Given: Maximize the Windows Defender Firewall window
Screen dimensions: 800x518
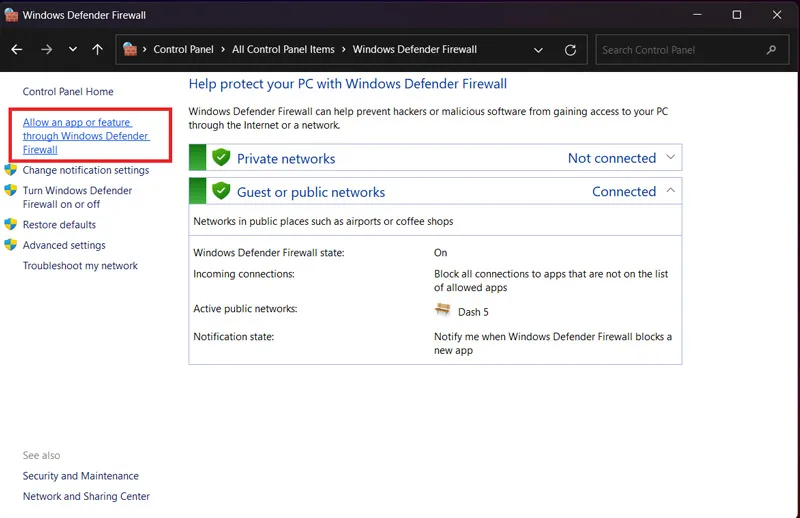Looking at the screenshot, I should click(737, 15).
